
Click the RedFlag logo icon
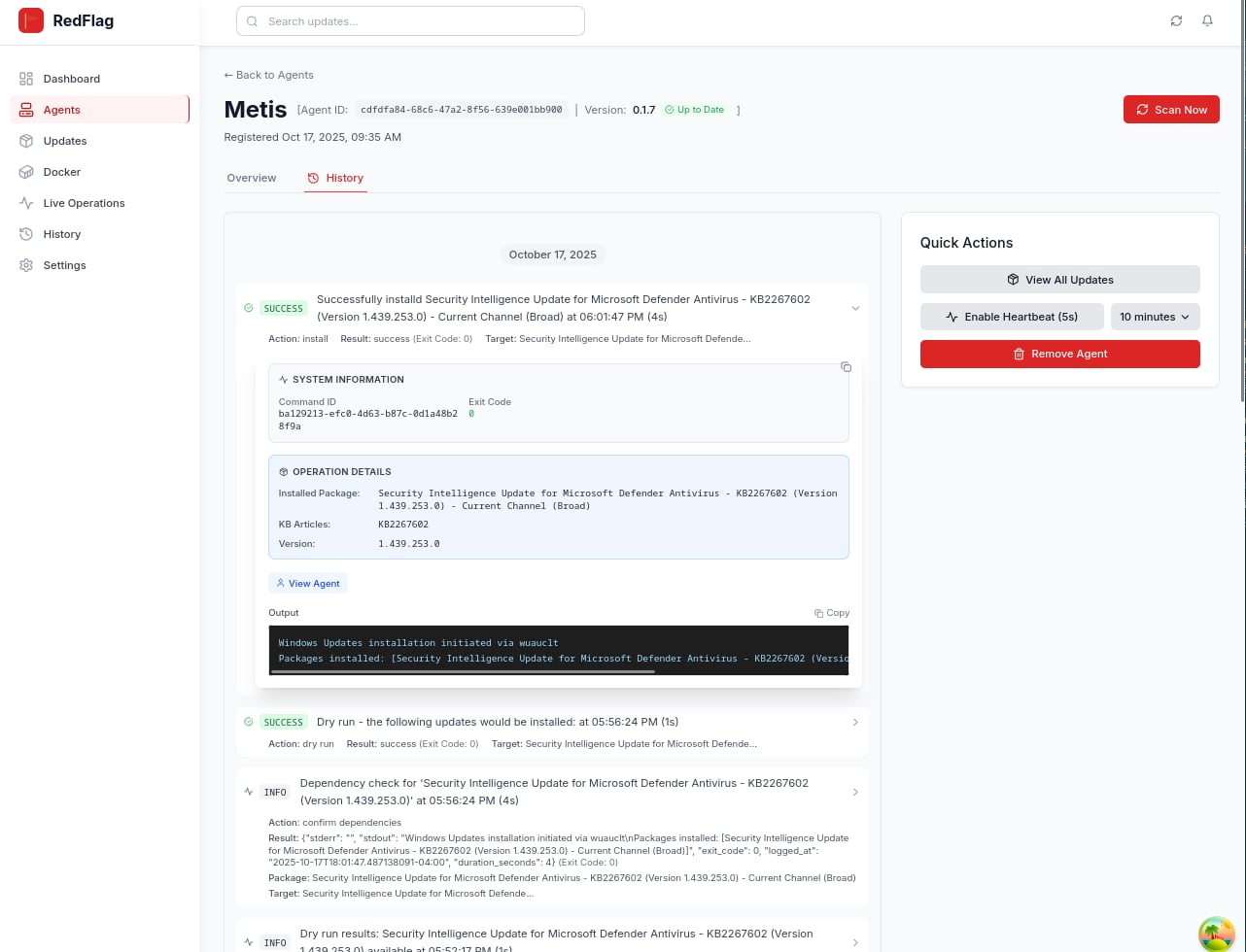pyautogui.click(x=31, y=20)
